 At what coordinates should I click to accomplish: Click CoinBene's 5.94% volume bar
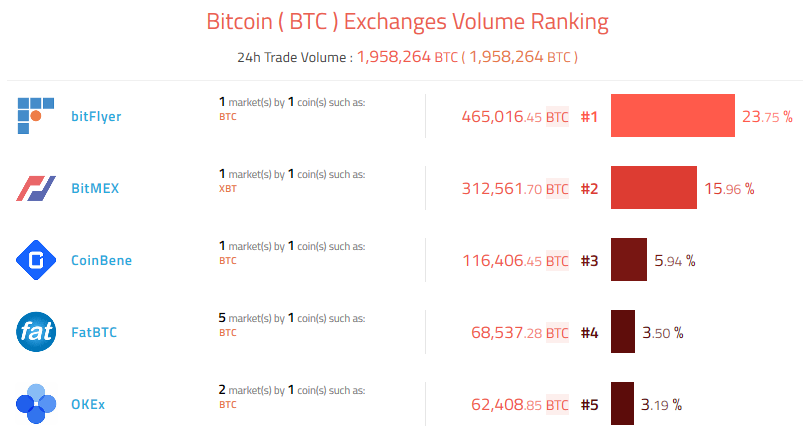coord(628,260)
